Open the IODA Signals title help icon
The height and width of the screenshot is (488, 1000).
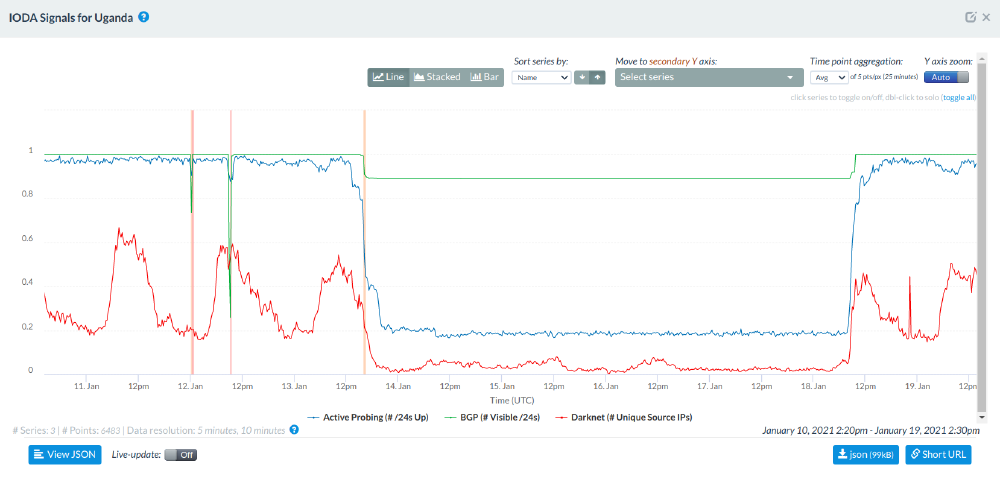pos(144,18)
